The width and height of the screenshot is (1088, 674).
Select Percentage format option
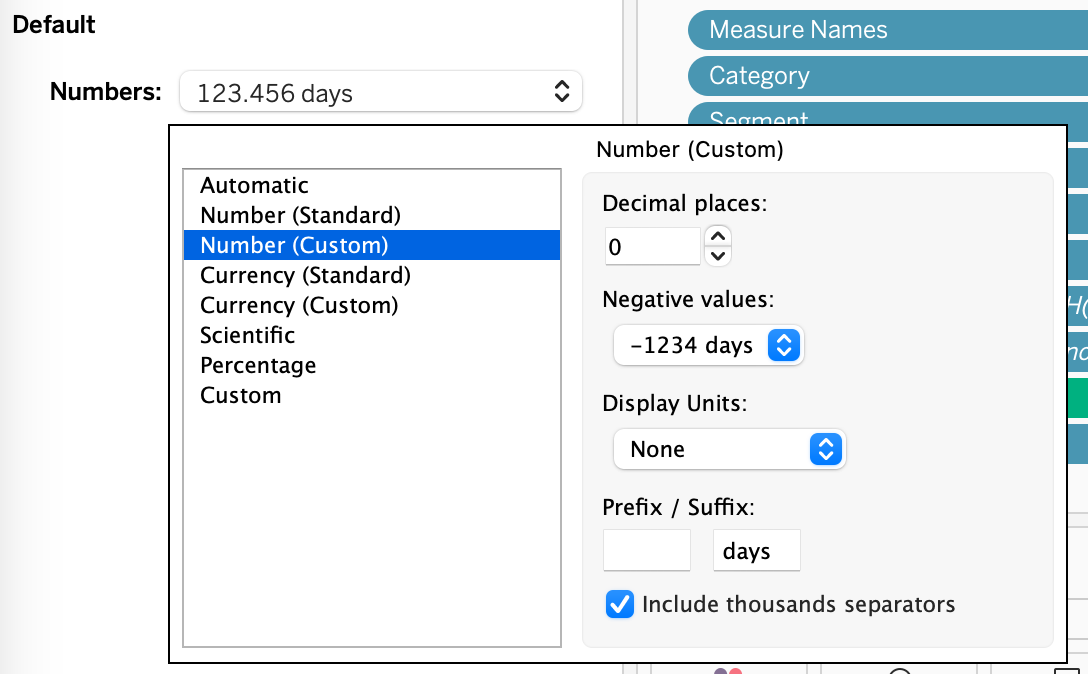tap(258, 365)
